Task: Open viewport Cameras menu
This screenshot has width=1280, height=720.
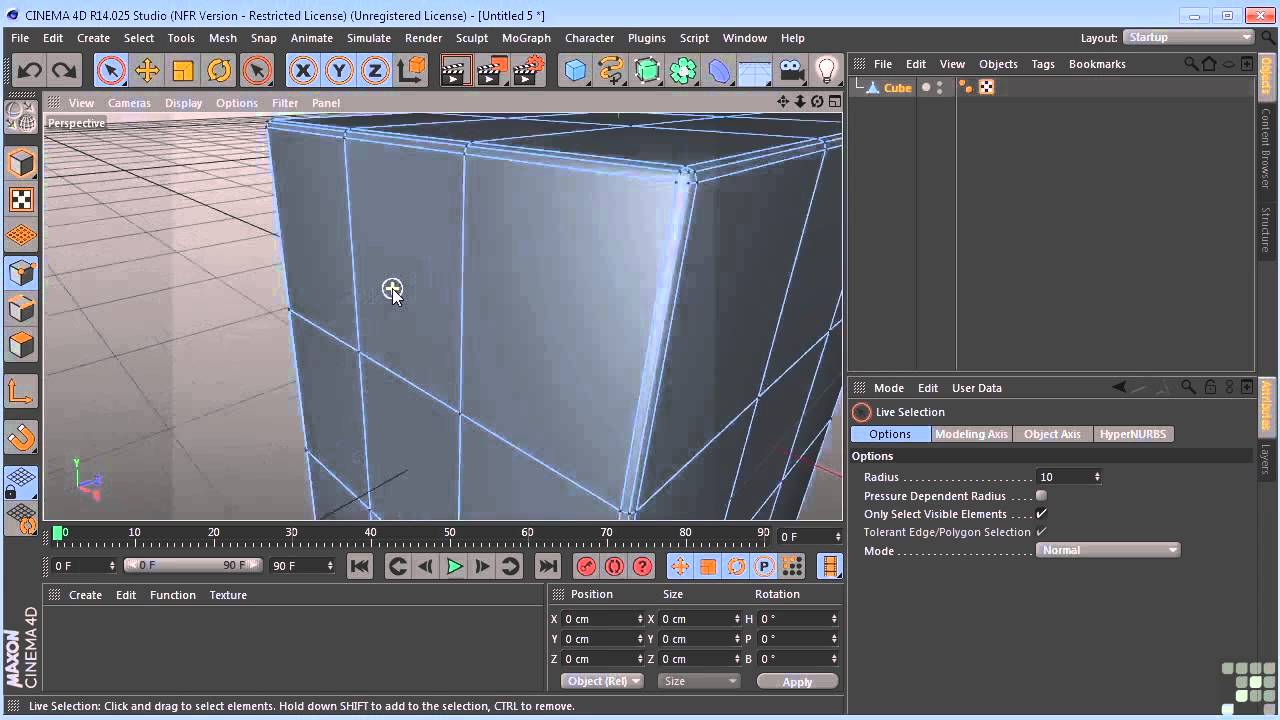Action: click(x=129, y=103)
